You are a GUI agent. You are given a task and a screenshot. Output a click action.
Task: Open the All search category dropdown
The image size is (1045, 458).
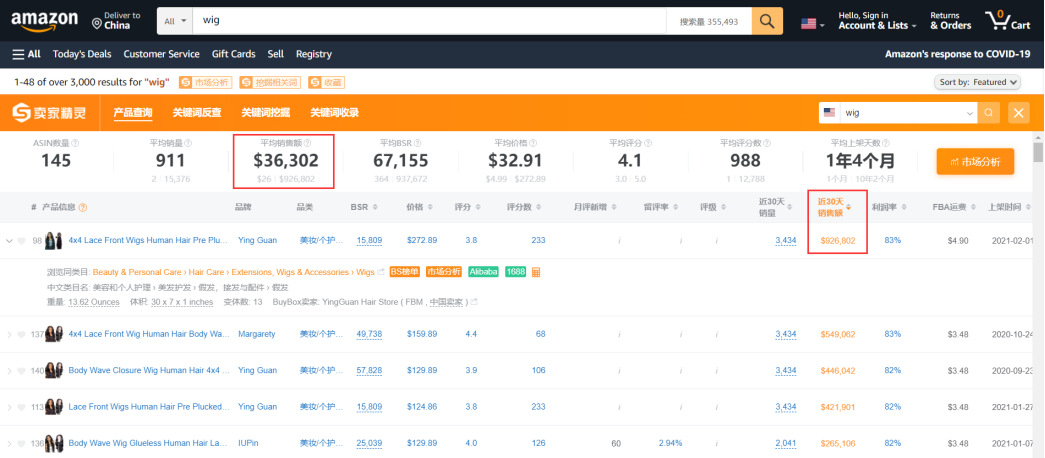(175, 21)
